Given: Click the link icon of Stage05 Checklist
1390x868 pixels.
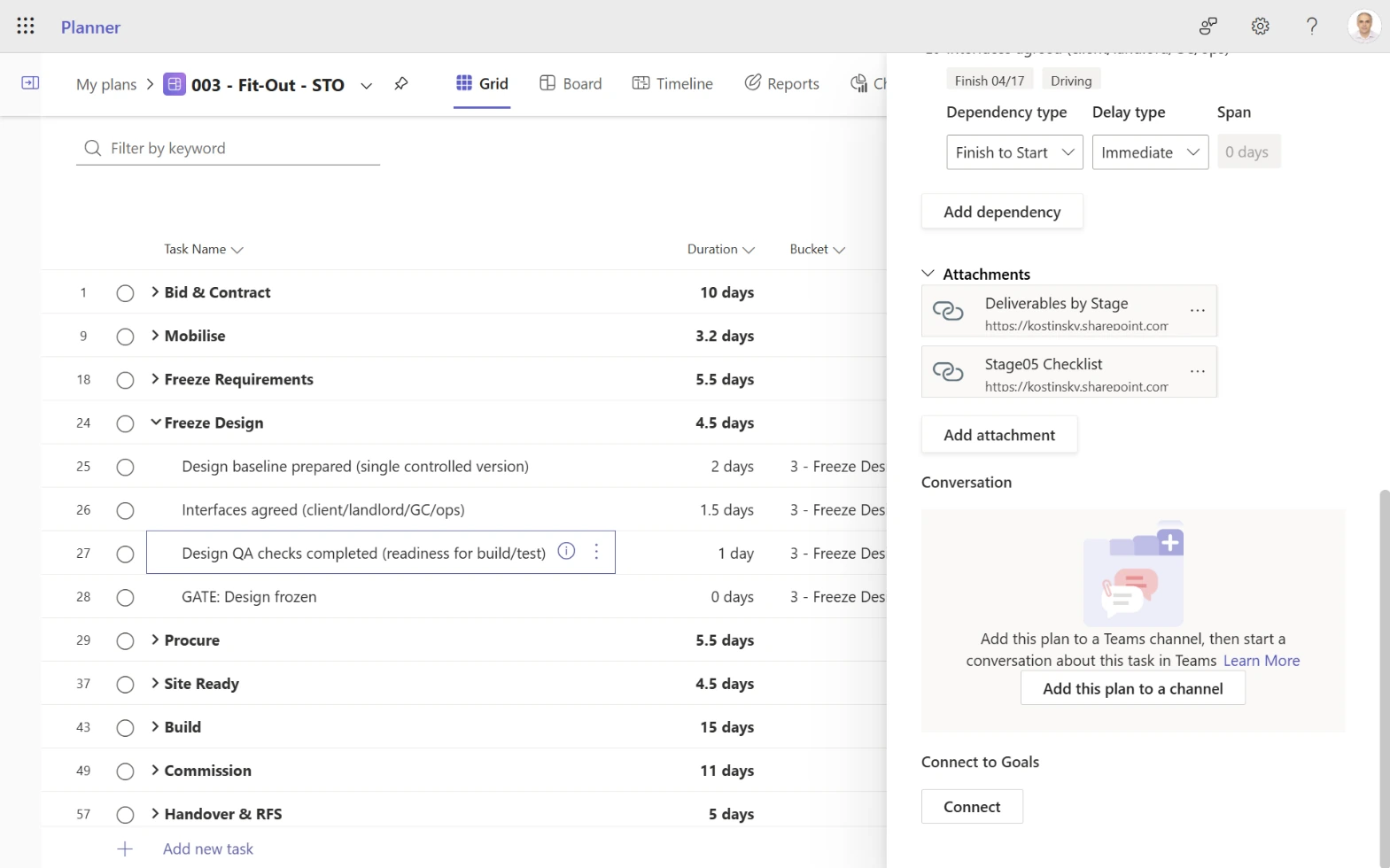Looking at the screenshot, I should coord(948,372).
